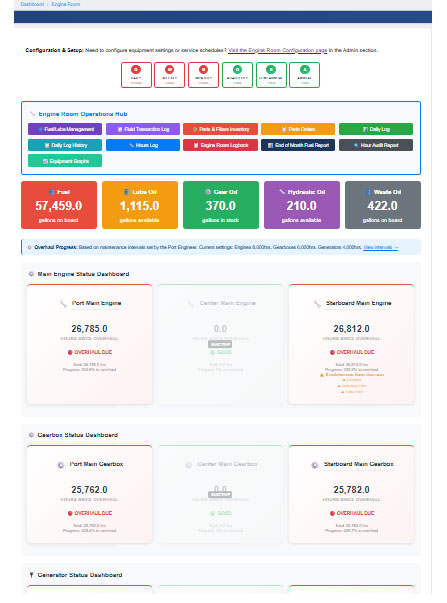Click the wrench icon beside Engine Room Operations Hub
The image size is (447, 603).
coord(32,114)
